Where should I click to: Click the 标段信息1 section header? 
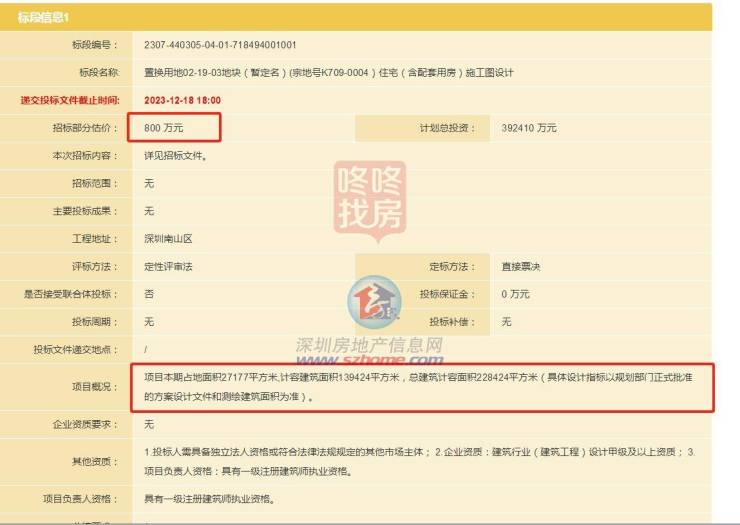point(51,19)
